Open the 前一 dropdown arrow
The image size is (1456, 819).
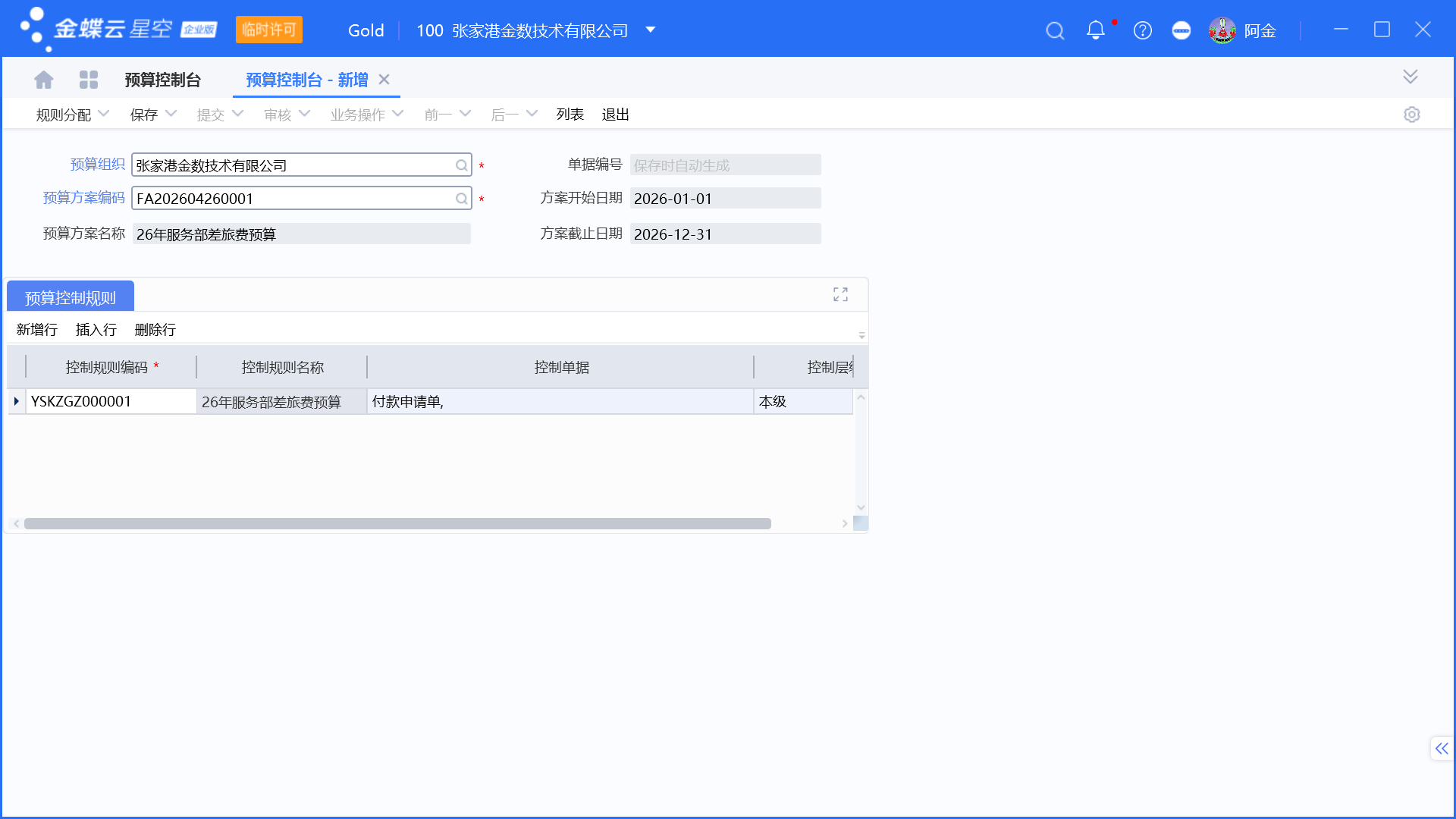[x=465, y=114]
